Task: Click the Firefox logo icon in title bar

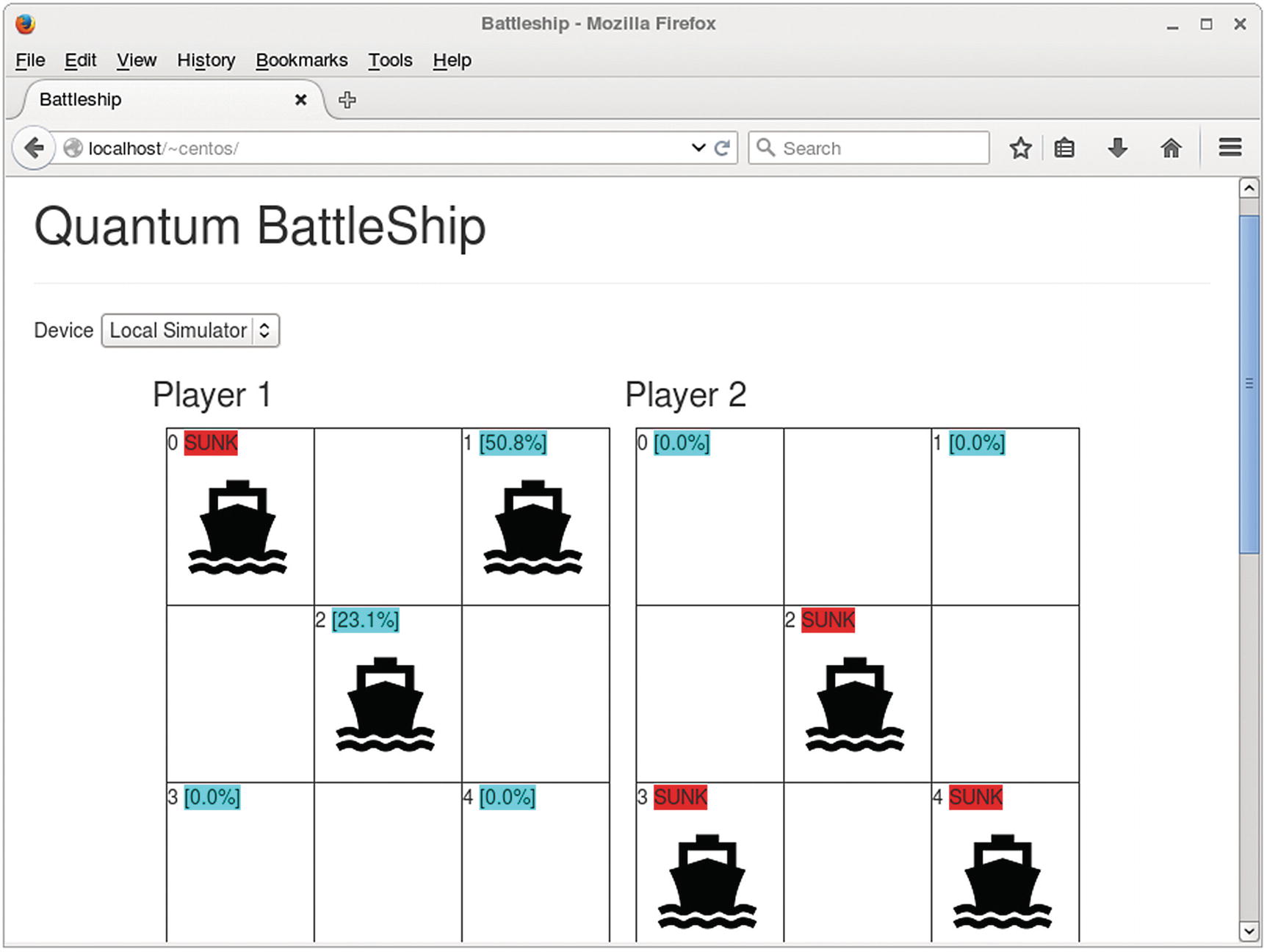Action: tap(25, 24)
